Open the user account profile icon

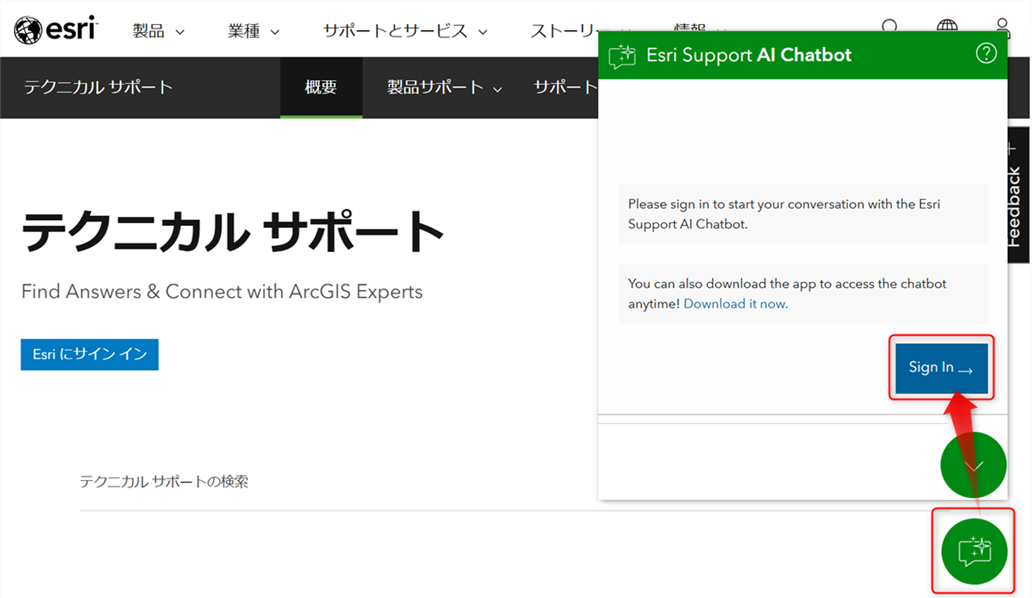pos(1002,26)
